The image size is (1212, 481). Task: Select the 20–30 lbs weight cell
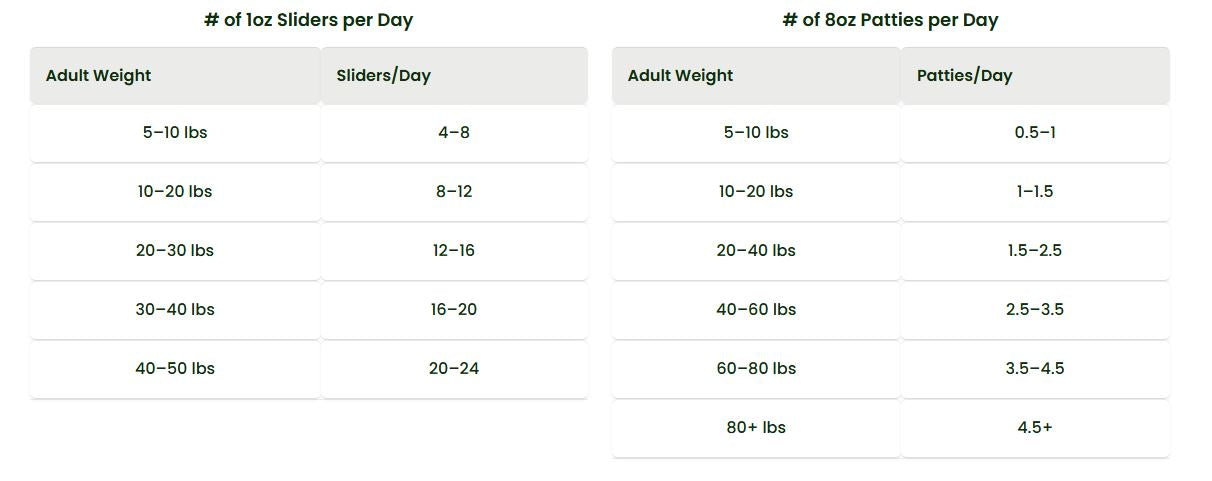click(x=175, y=250)
